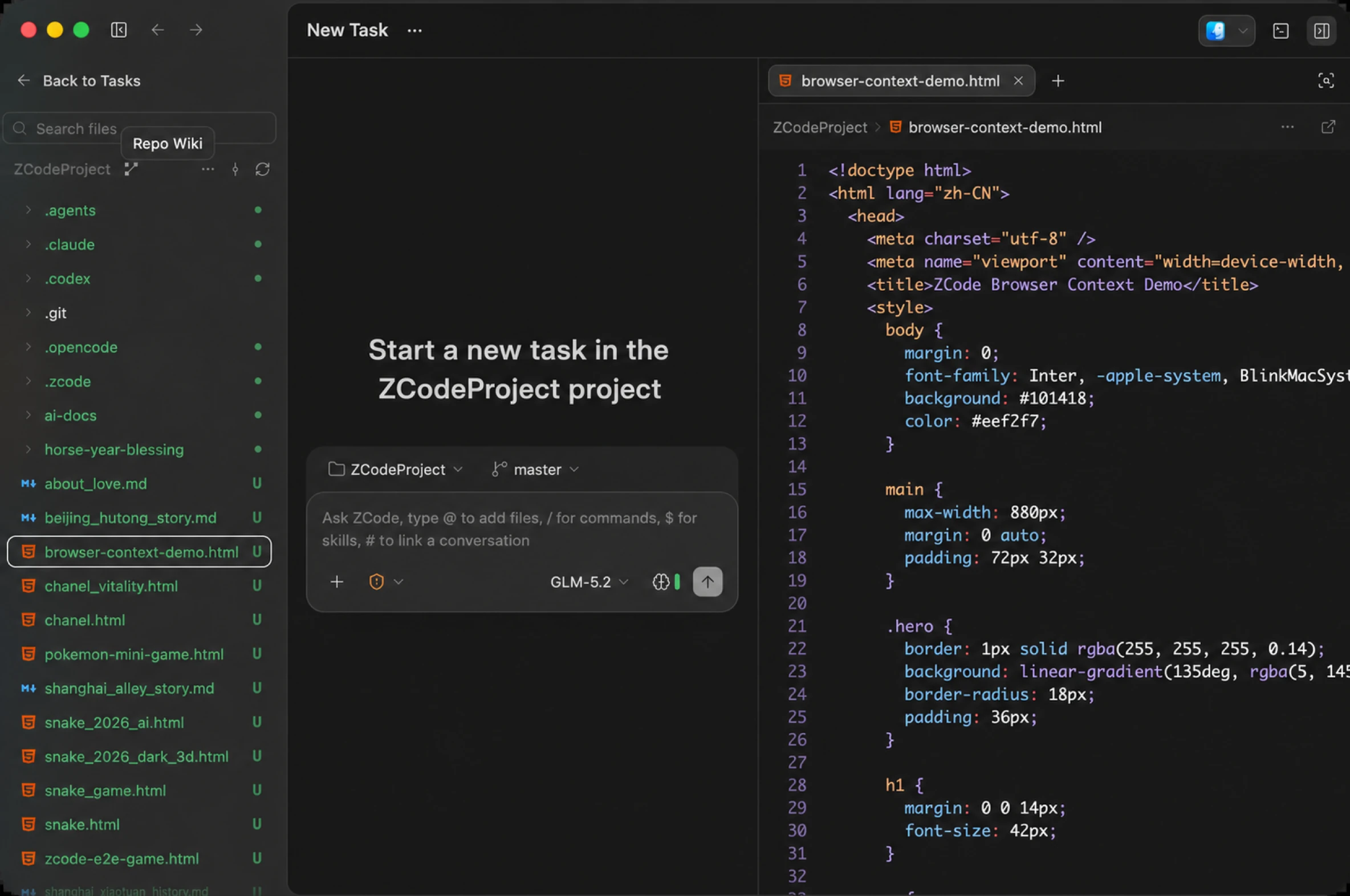This screenshot has width=1350, height=896.
Task: Open chanel.html file
Action: point(139,620)
